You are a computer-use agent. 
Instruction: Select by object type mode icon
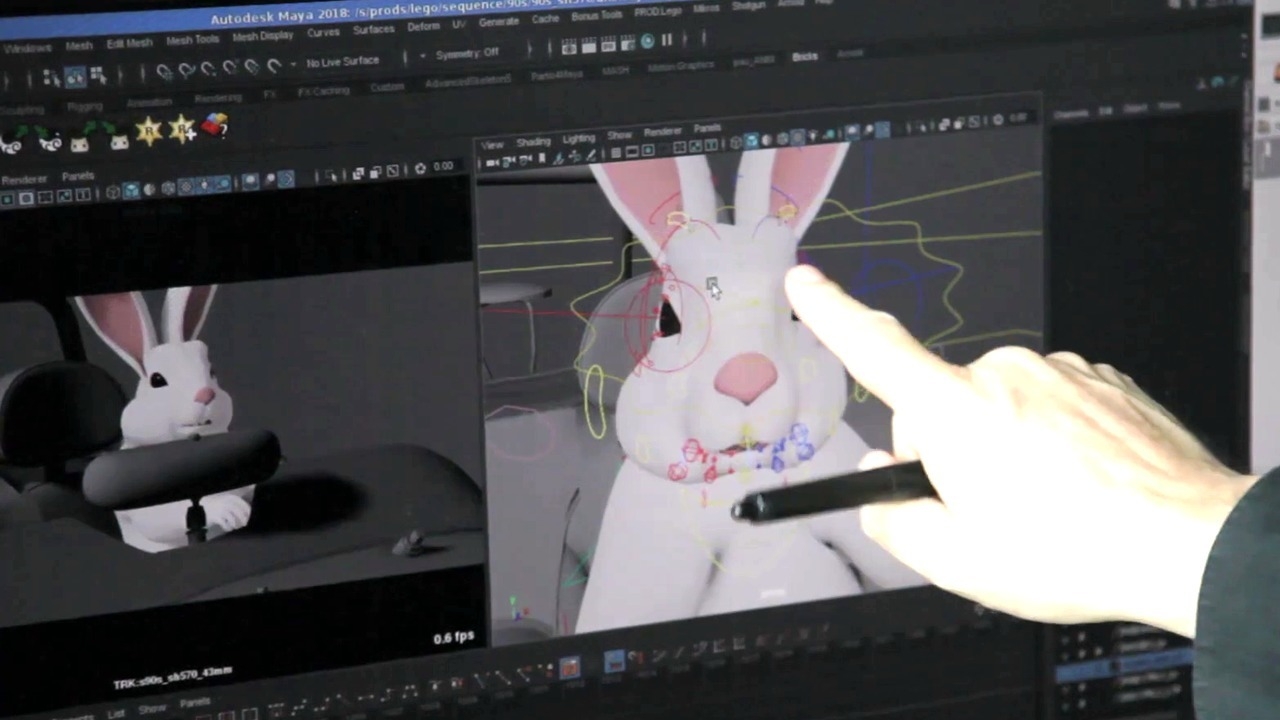(75, 76)
